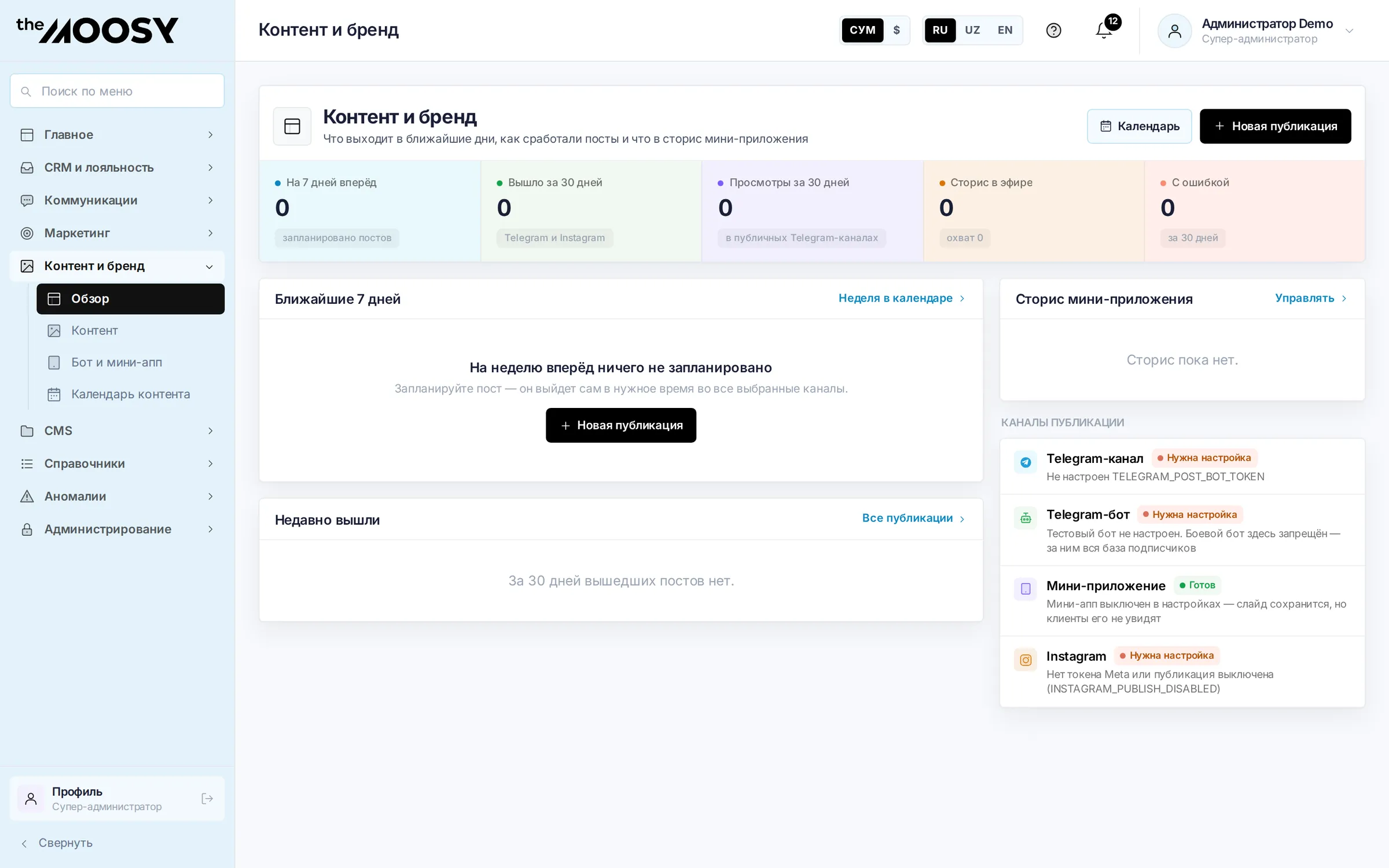Click the administrator avatar icon in header
This screenshot has width=1389, height=868.
pyautogui.click(x=1174, y=31)
